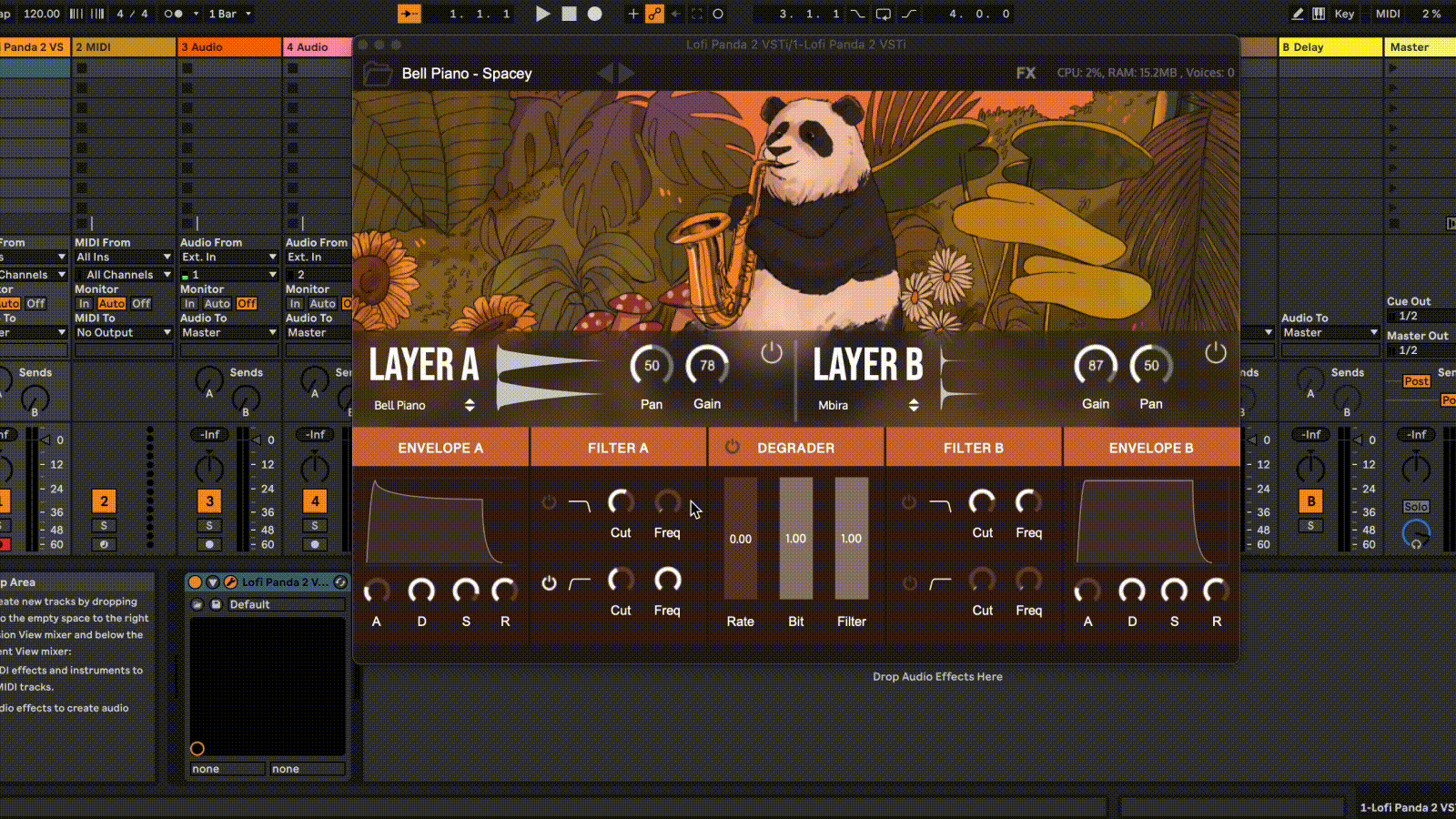Start playback with the Play button

(x=542, y=14)
